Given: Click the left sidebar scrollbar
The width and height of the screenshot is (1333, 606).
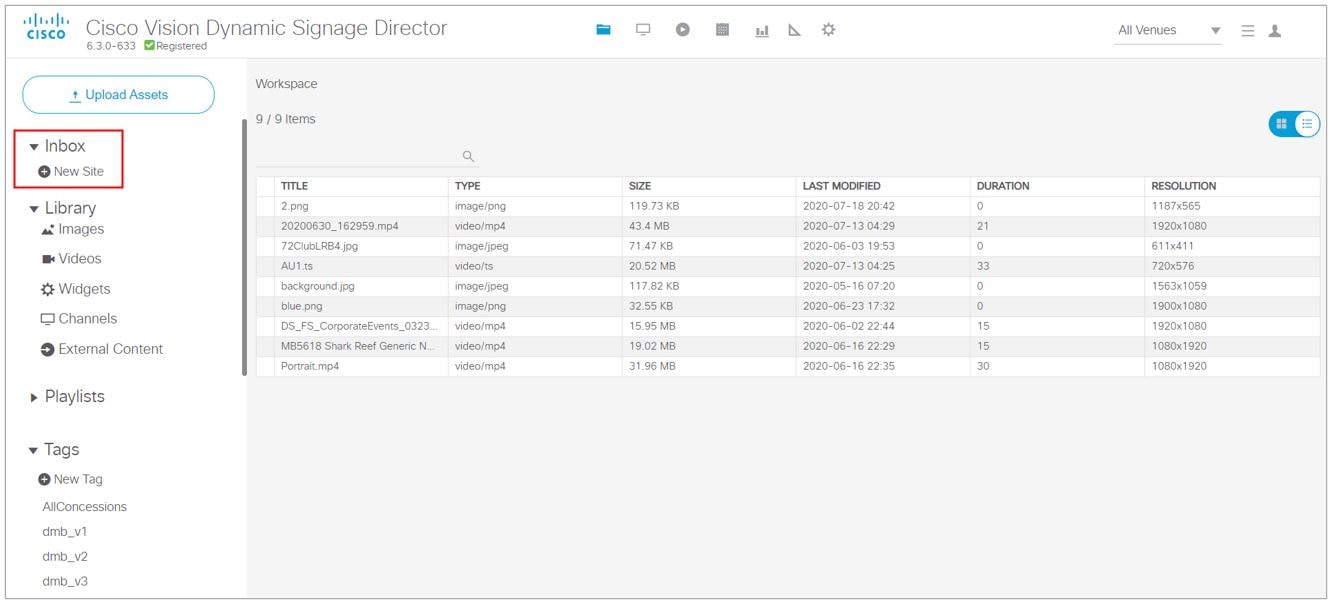Looking at the screenshot, I should pyautogui.click(x=244, y=248).
